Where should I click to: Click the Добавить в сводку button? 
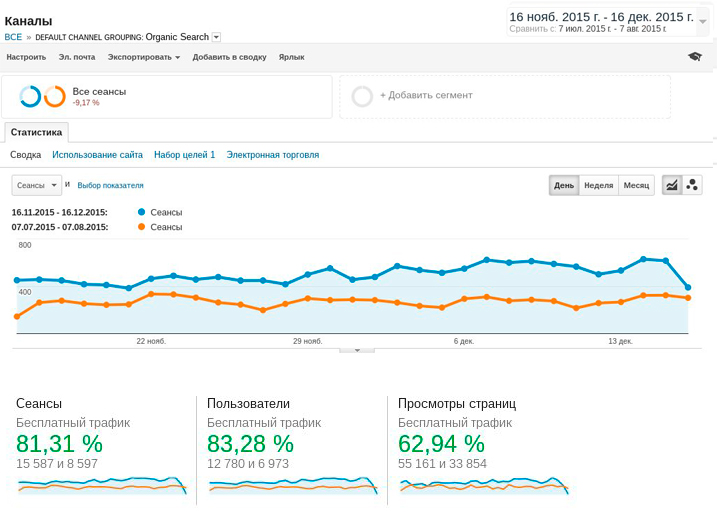tap(229, 57)
